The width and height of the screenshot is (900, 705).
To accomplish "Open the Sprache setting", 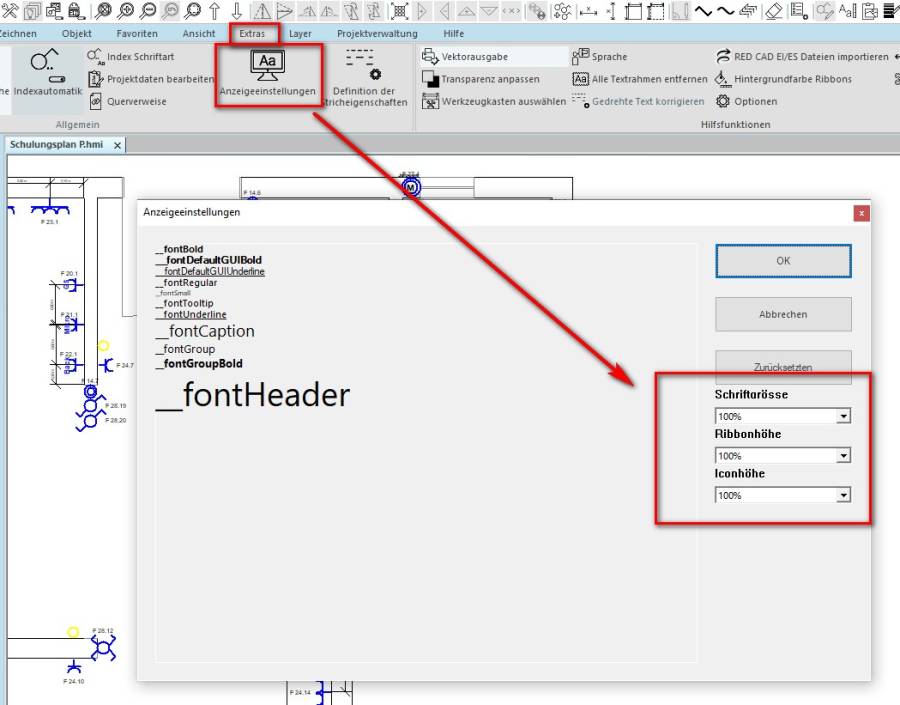I will point(581,57).
